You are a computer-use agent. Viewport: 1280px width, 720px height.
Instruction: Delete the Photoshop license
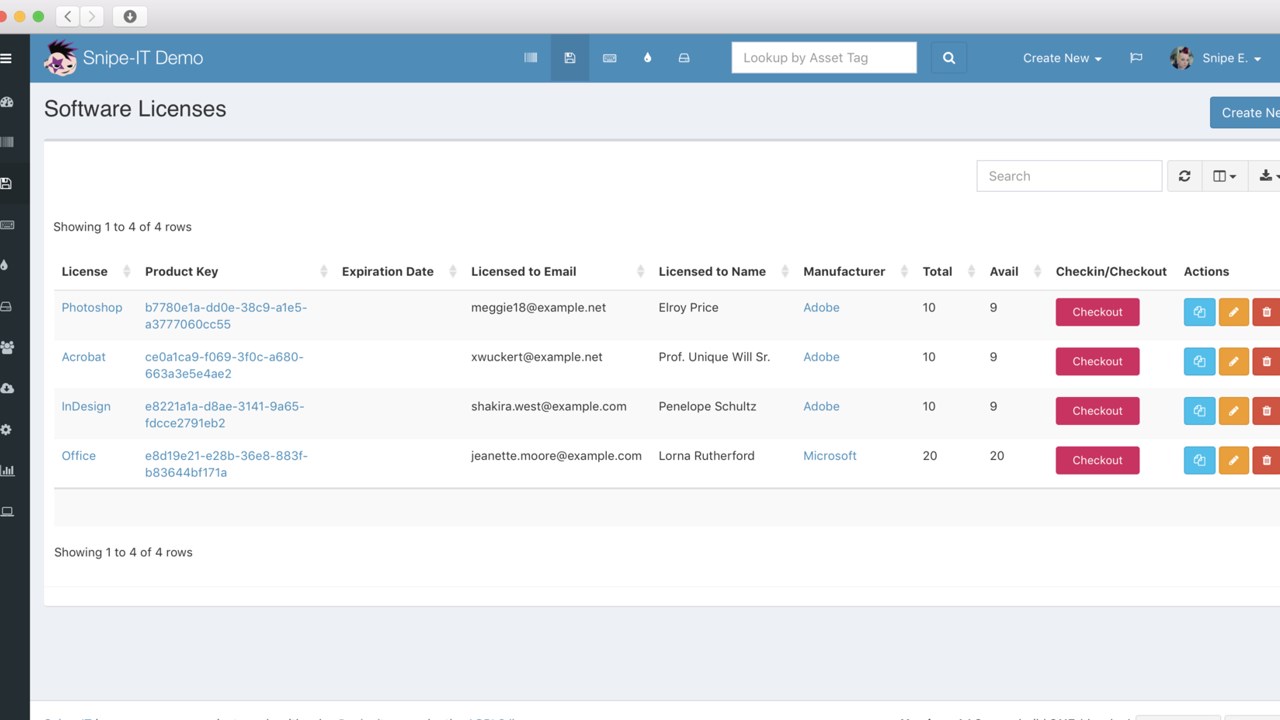click(x=1266, y=312)
